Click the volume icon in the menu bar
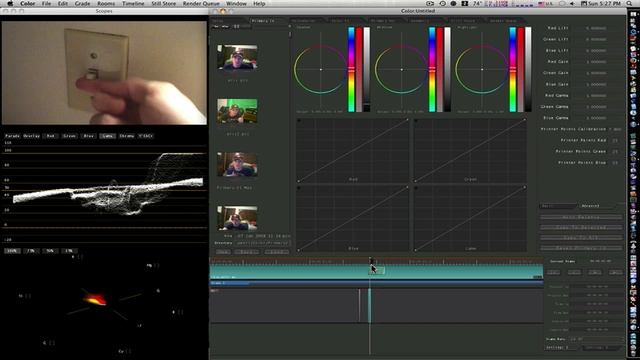 click(x=572, y=4)
